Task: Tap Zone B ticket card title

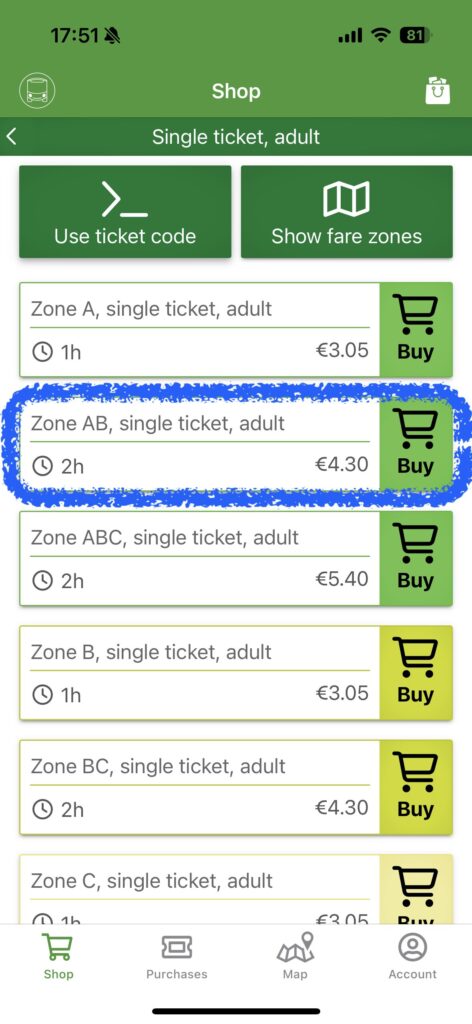Action: [151, 652]
